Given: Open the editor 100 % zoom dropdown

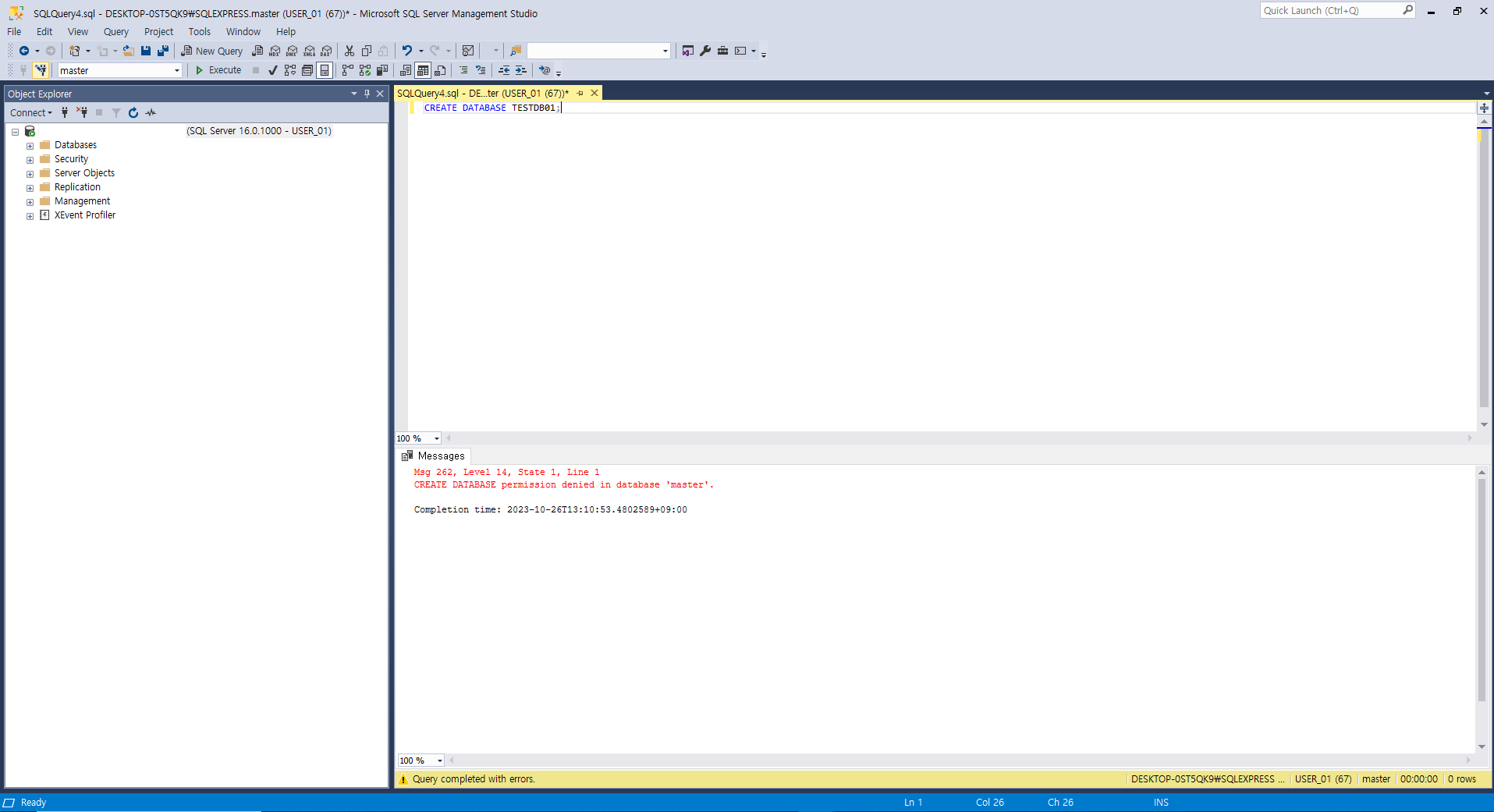Looking at the screenshot, I should (x=437, y=438).
